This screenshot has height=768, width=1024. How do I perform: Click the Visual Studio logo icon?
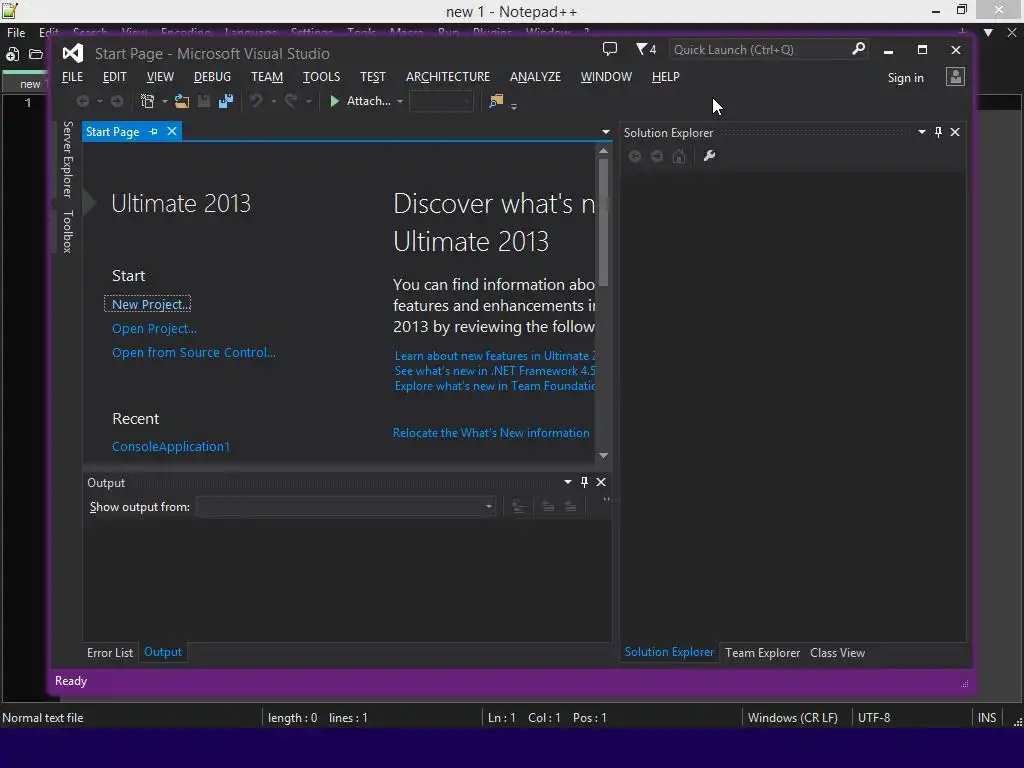tap(73, 53)
